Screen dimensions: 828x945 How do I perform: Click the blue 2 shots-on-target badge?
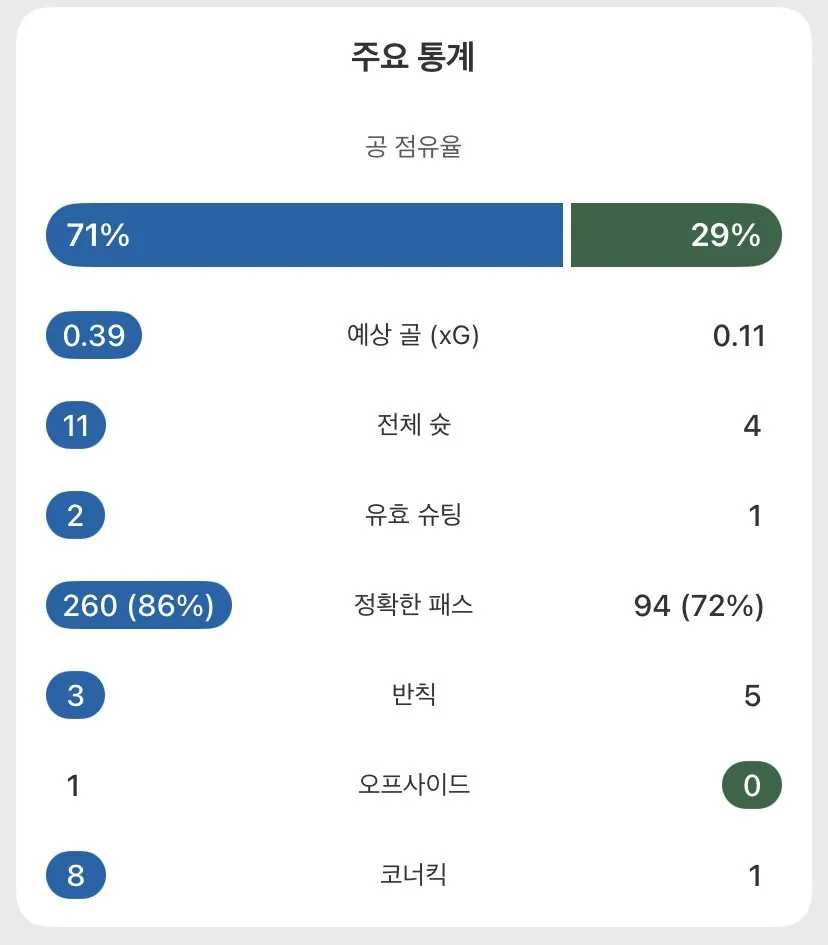click(x=76, y=516)
